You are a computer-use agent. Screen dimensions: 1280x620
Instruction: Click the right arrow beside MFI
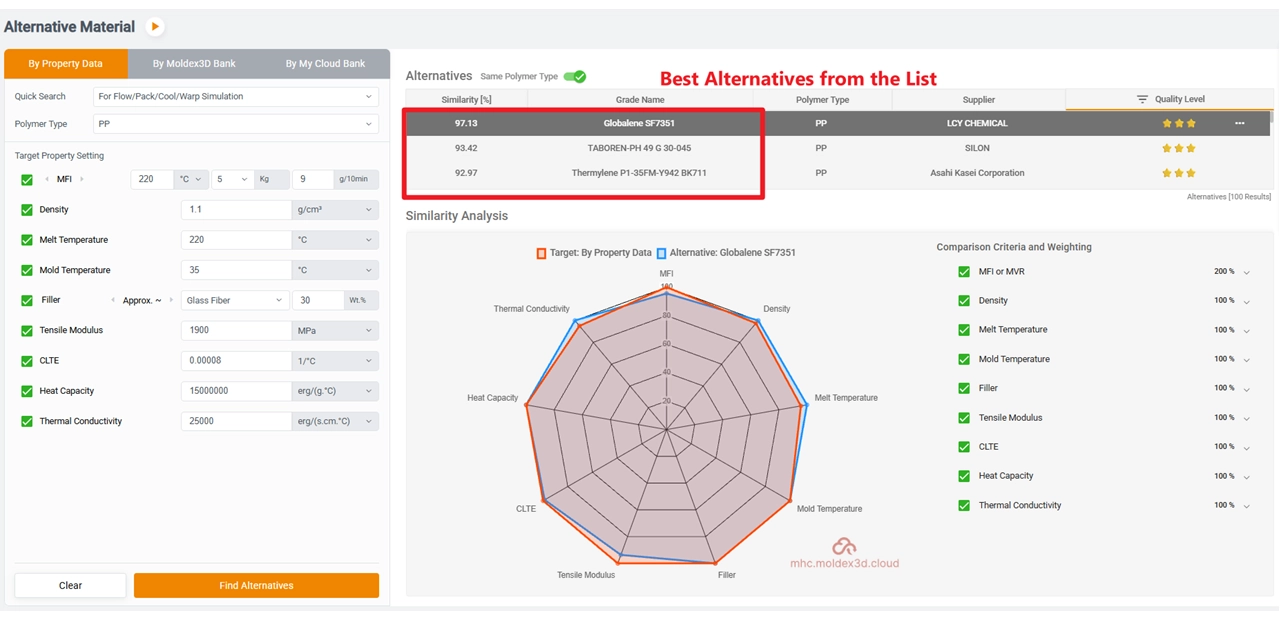[82, 180]
